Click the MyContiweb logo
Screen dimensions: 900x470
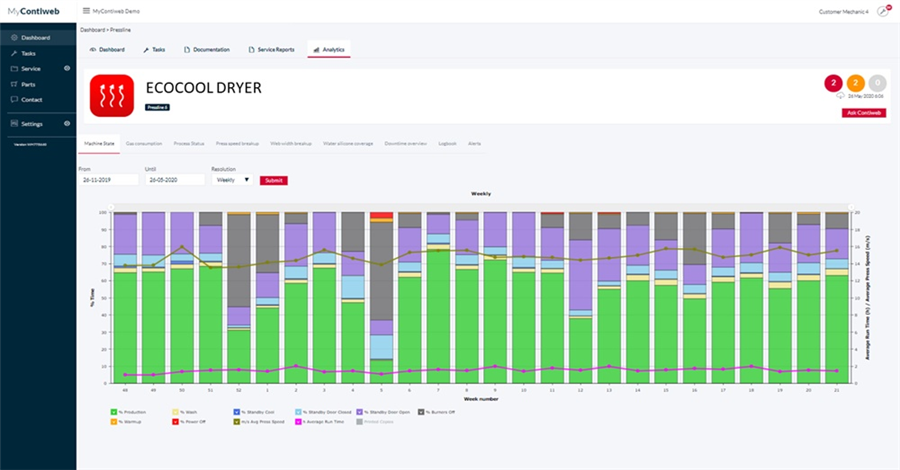(33, 11)
